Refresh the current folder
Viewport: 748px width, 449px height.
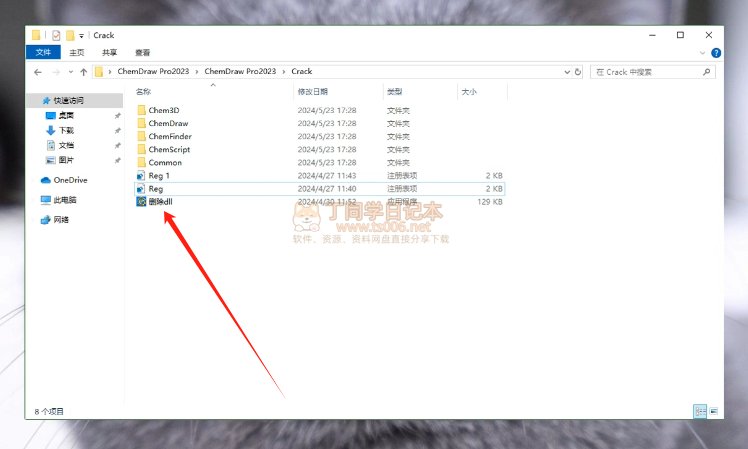[578, 72]
